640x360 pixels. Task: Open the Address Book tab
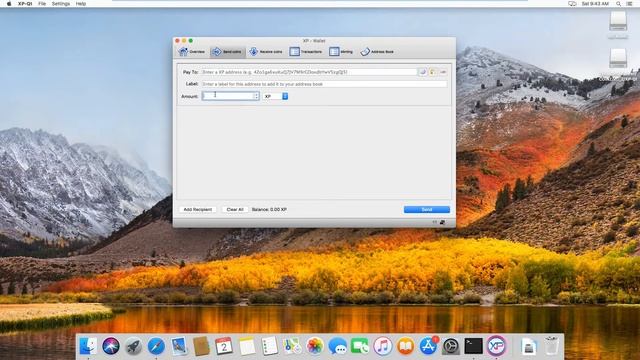(377, 52)
